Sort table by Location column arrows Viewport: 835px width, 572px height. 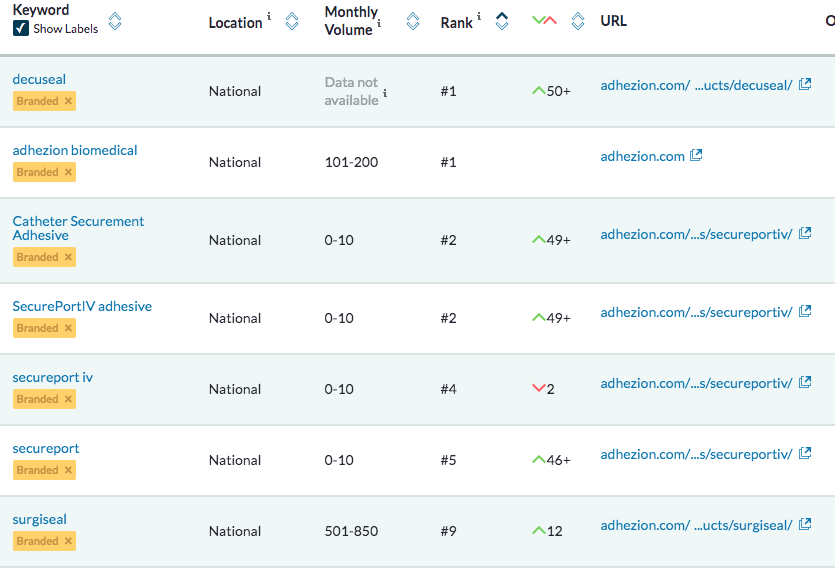292,21
